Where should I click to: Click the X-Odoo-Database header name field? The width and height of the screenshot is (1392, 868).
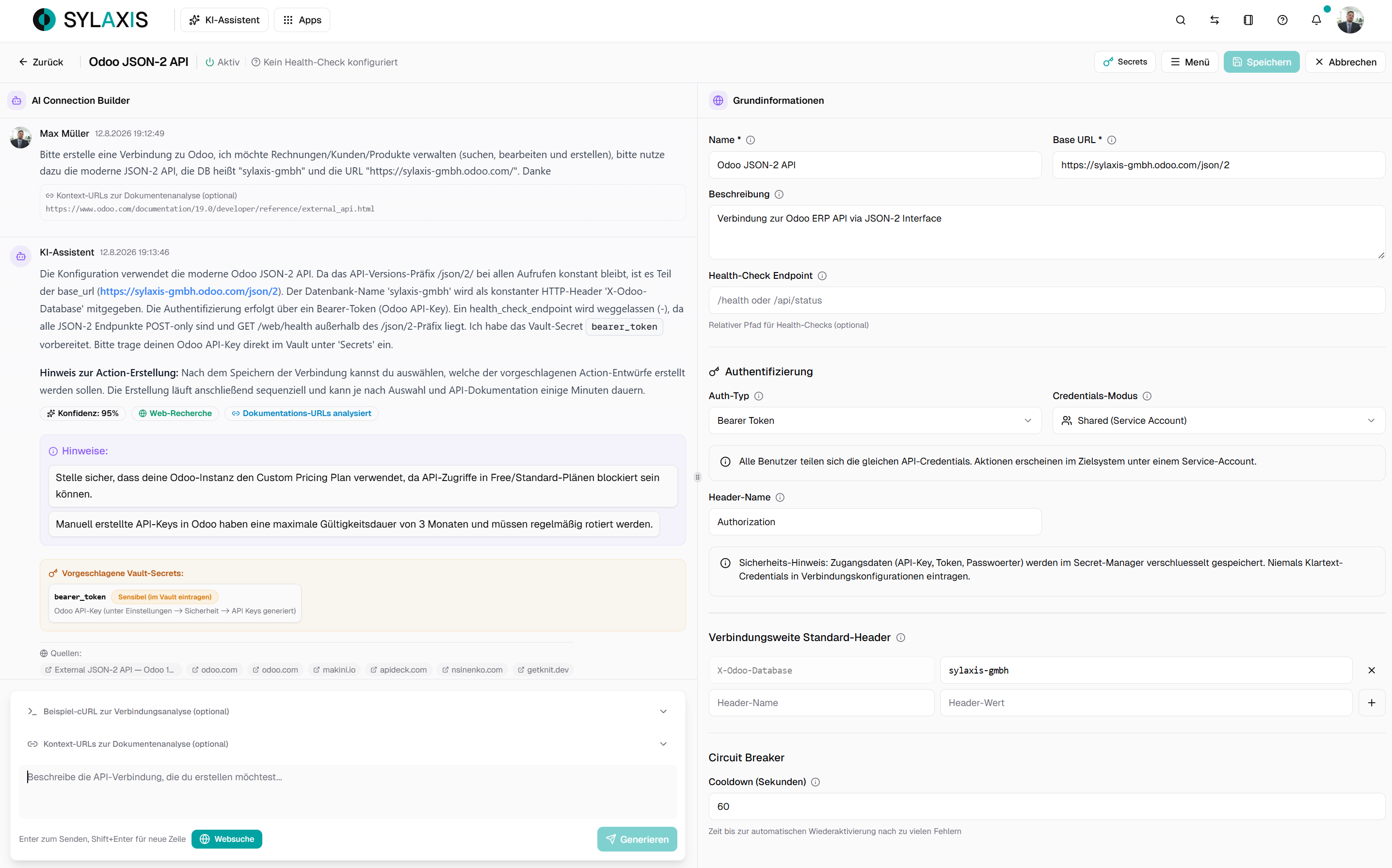click(x=821, y=671)
